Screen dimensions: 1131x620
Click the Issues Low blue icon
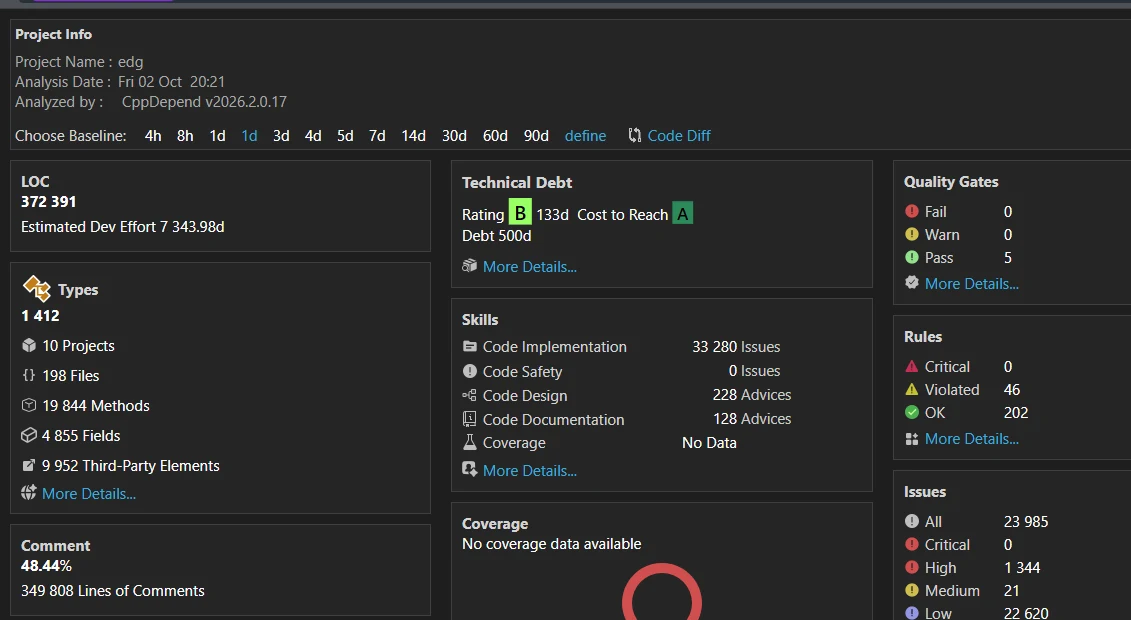(912, 613)
